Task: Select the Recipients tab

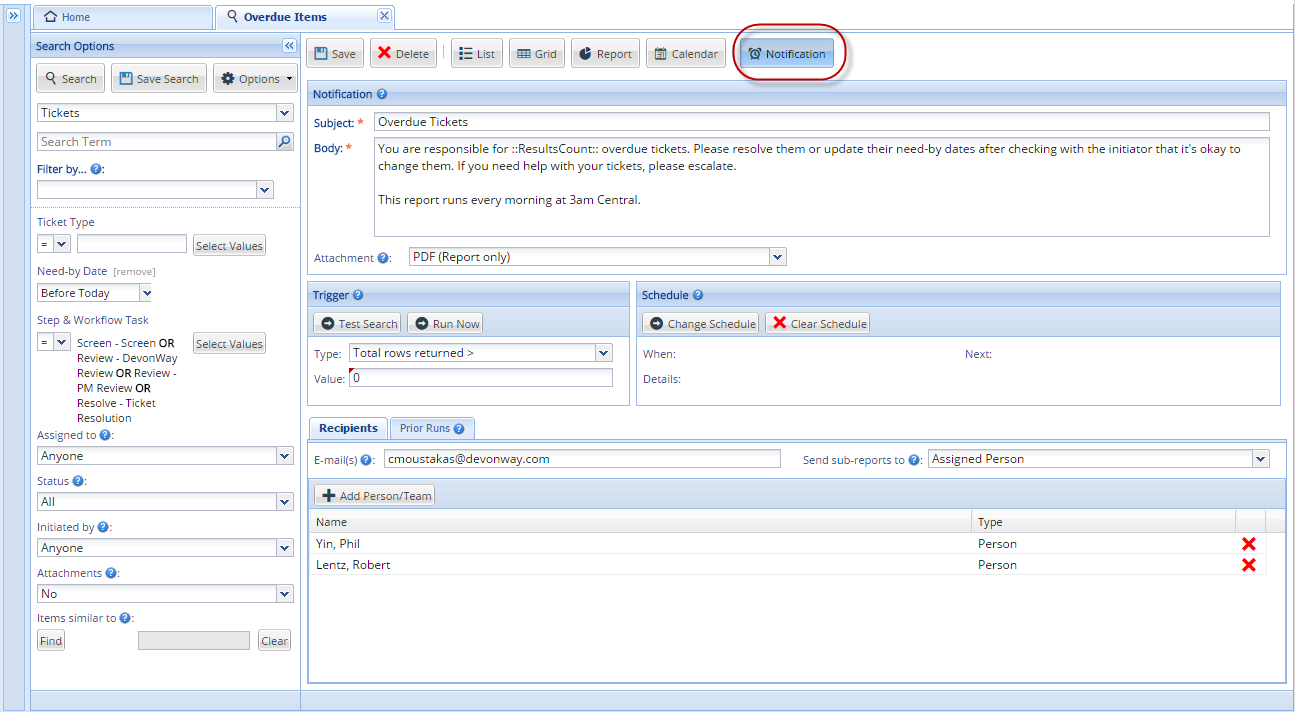Action: 348,428
